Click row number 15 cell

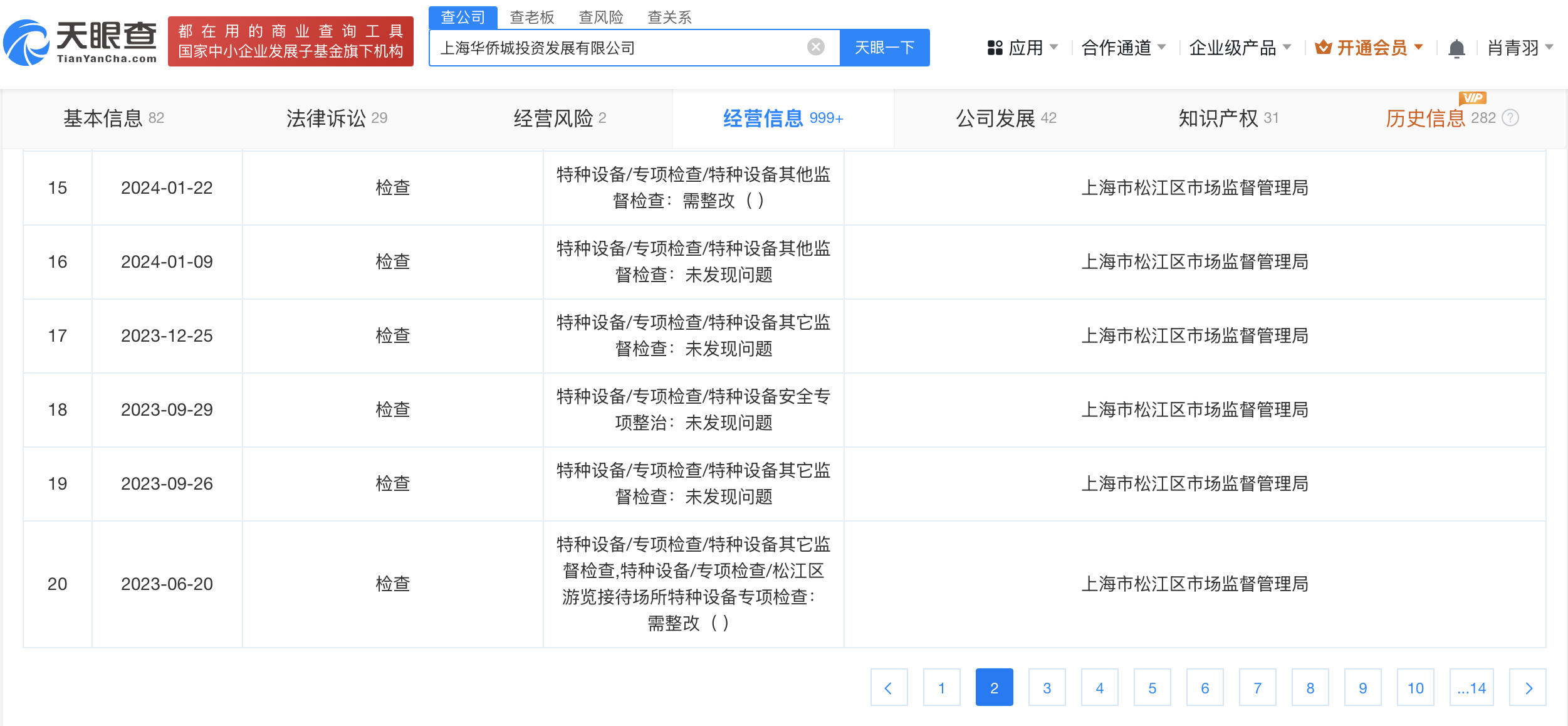coord(58,187)
